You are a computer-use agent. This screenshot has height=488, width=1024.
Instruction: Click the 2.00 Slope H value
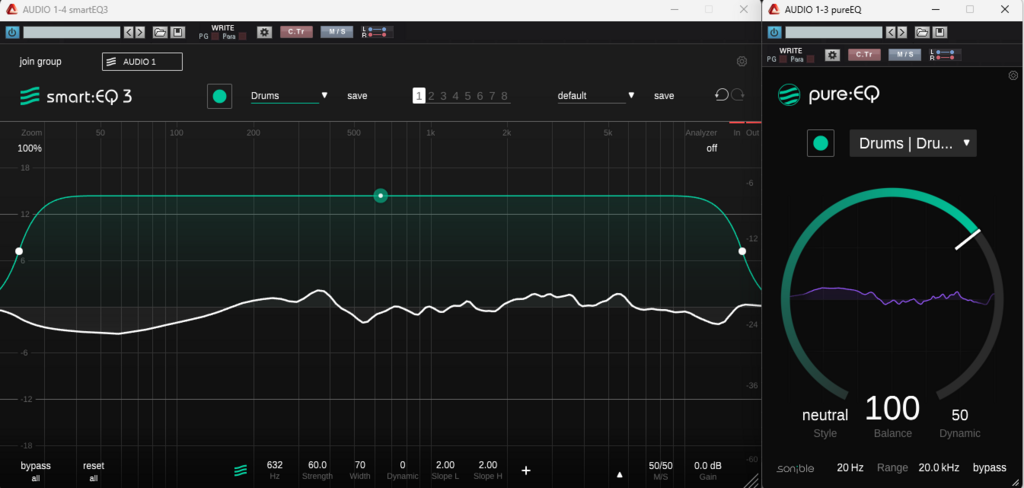(x=488, y=465)
